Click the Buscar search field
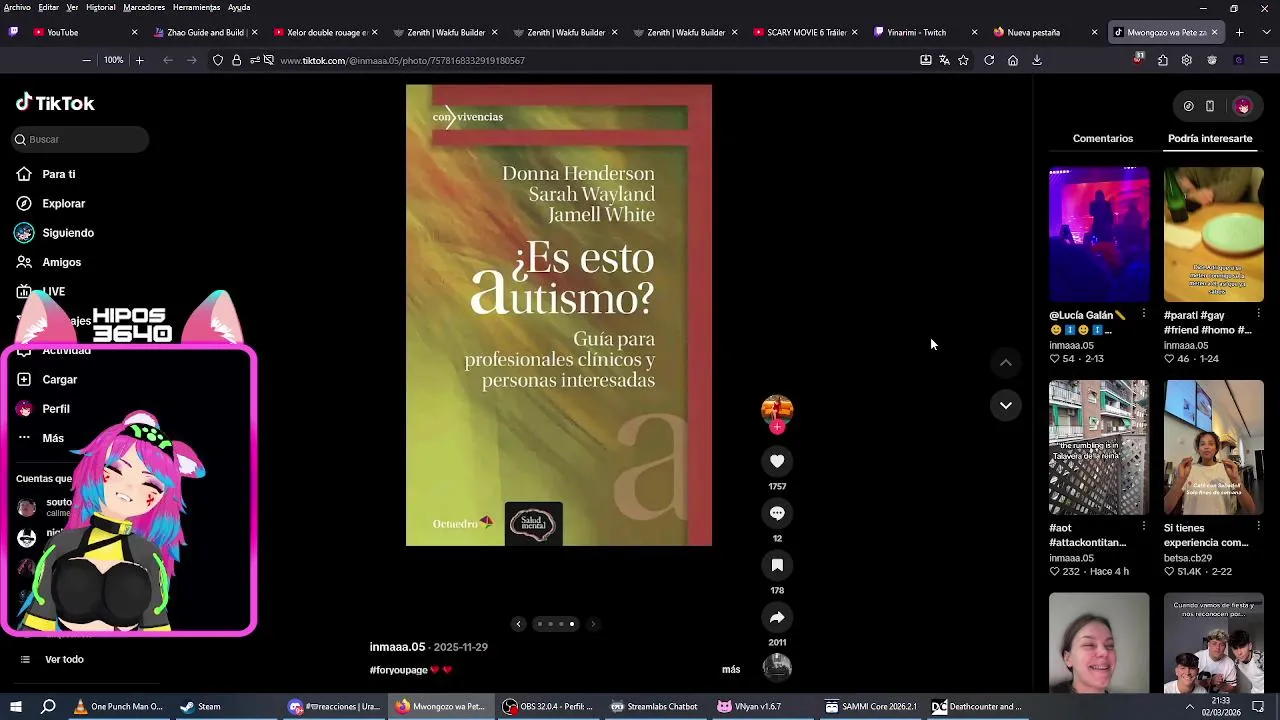Viewport: 1280px width, 720px height. tap(80, 139)
